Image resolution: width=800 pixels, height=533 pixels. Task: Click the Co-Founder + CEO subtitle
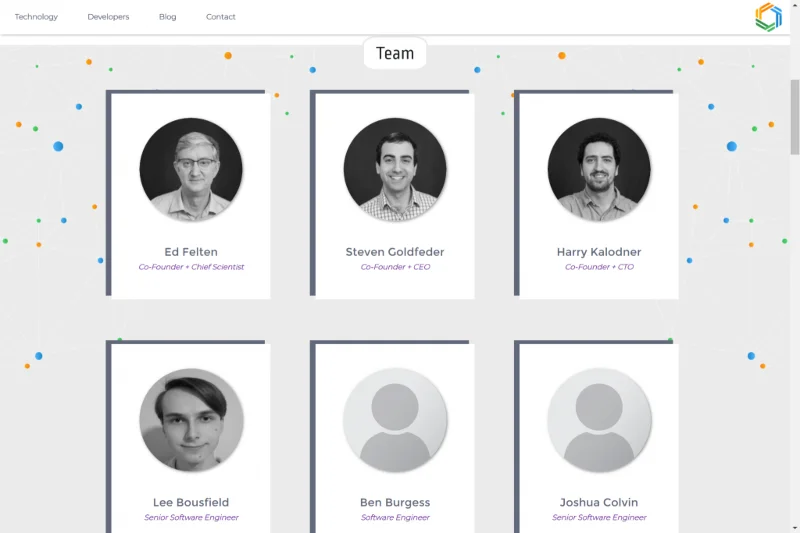click(395, 267)
